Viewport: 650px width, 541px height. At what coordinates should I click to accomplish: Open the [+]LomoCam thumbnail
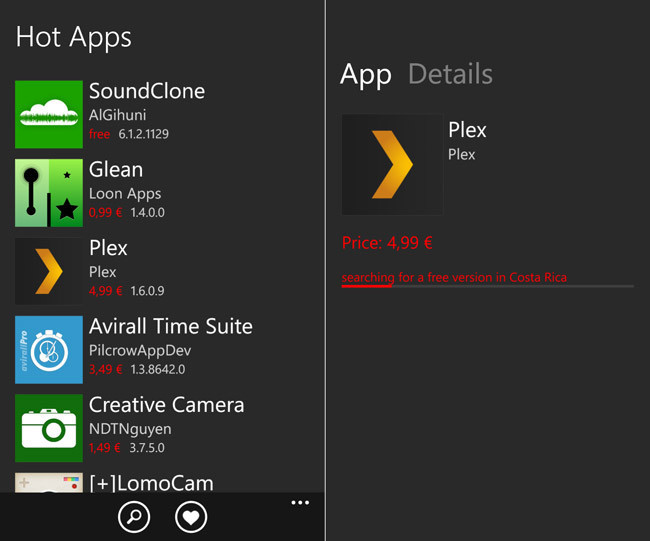(x=49, y=483)
